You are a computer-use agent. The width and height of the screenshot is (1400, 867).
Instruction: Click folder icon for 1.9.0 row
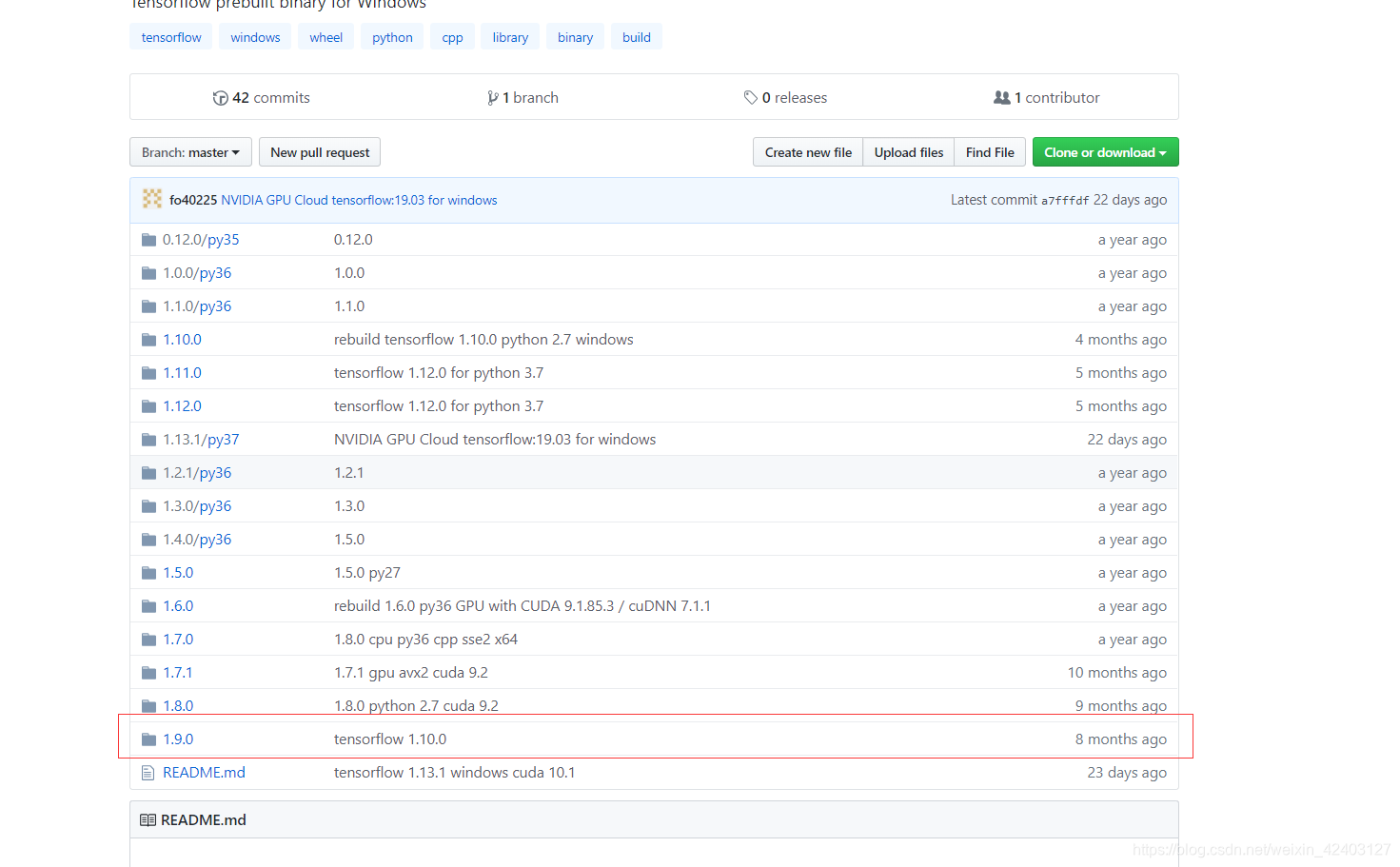[148, 739]
